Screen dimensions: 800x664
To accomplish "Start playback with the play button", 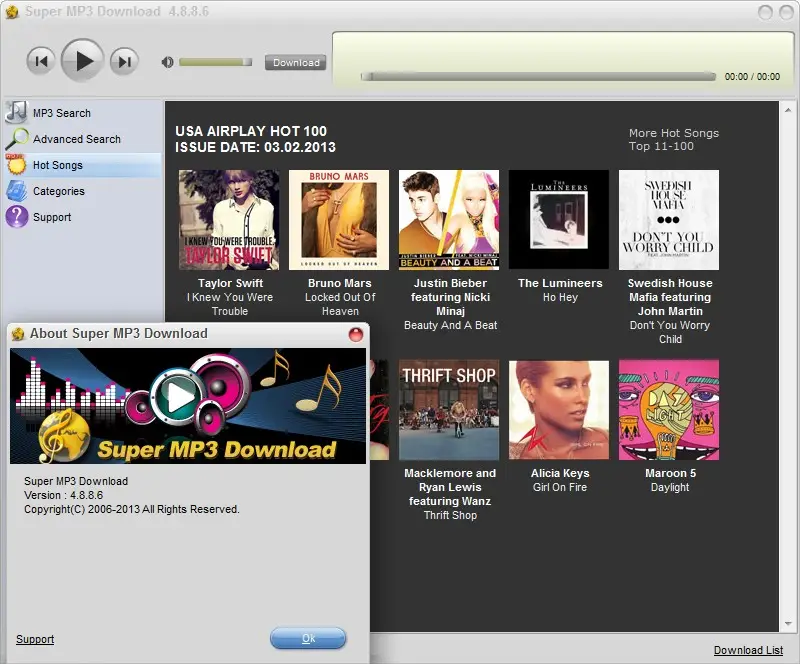I will [x=83, y=61].
